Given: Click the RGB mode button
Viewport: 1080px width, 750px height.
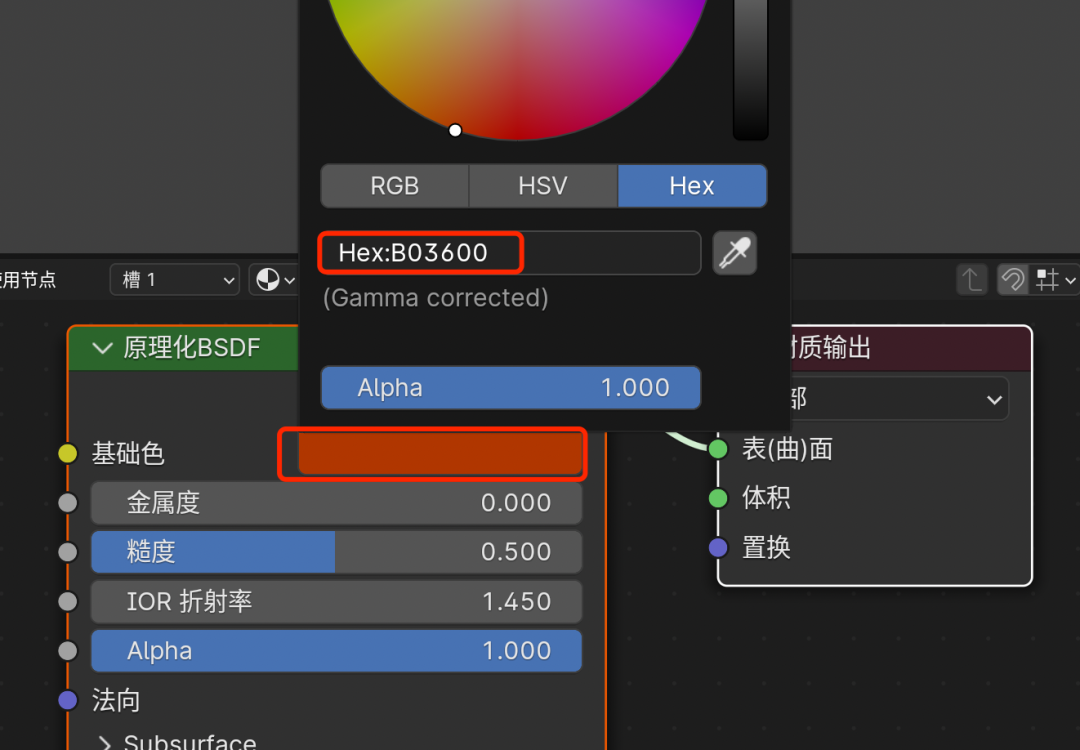Looking at the screenshot, I should [x=394, y=186].
